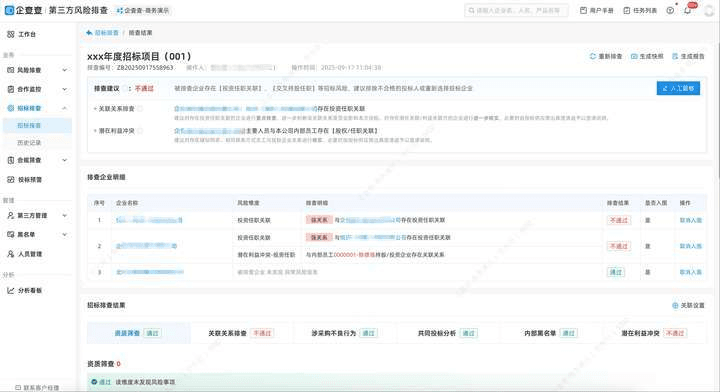720x392 pixels.
Task: Click employee text 0000001 in row 2
Action: (345, 255)
